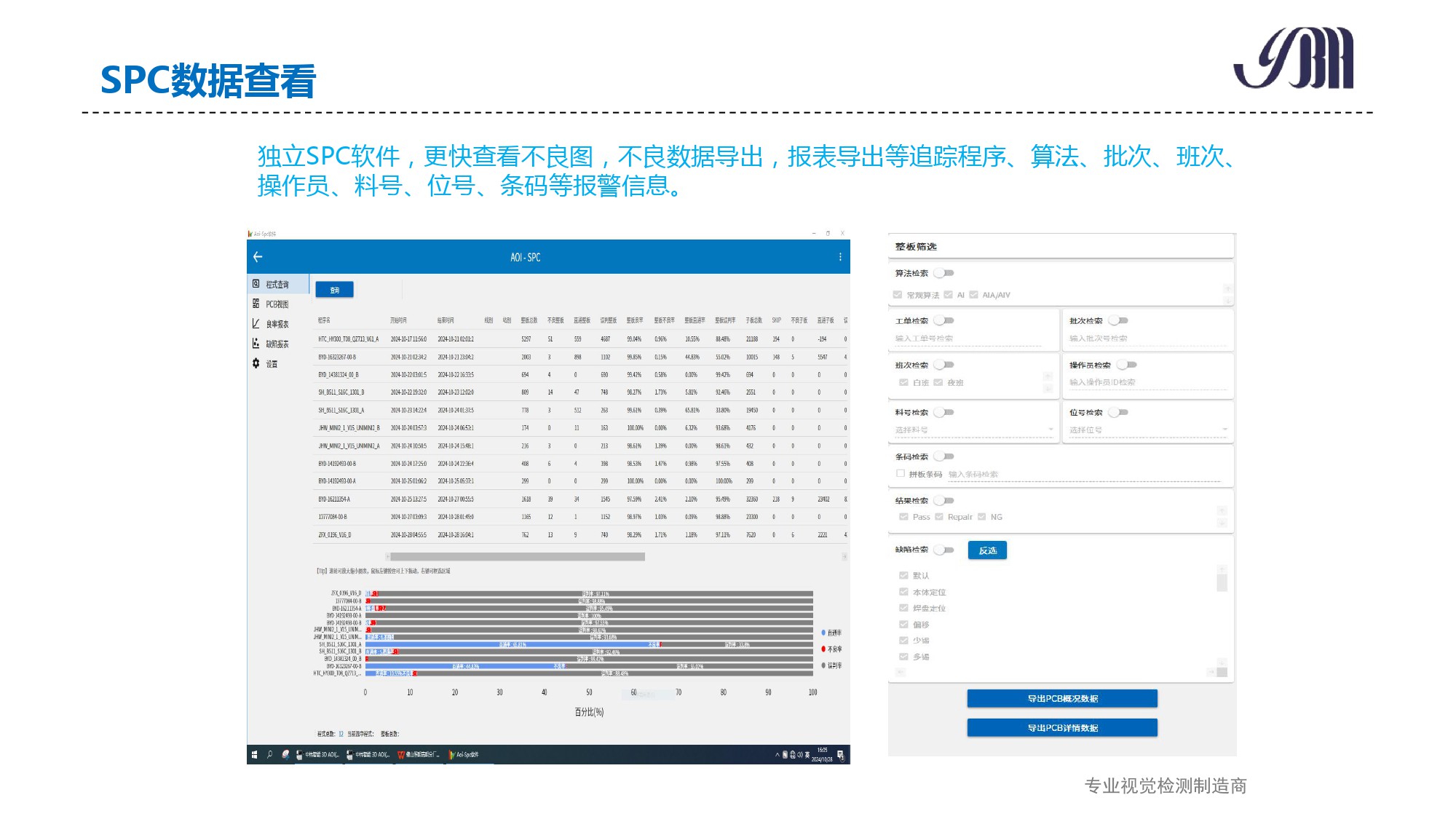The image size is (1456, 819).
Task: Click the Windows Start button
Action: (255, 755)
